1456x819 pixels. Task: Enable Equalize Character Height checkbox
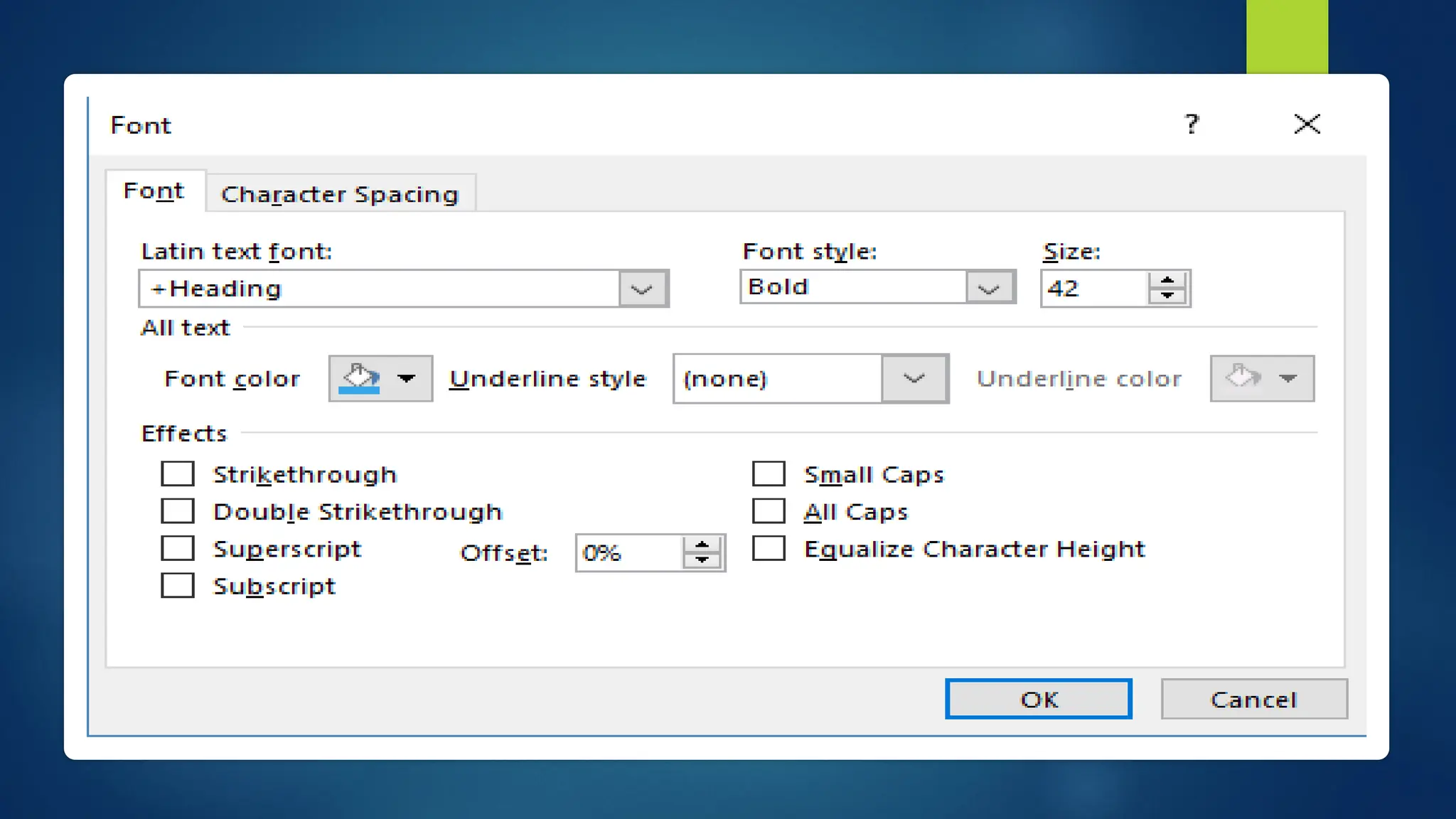click(769, 548)
